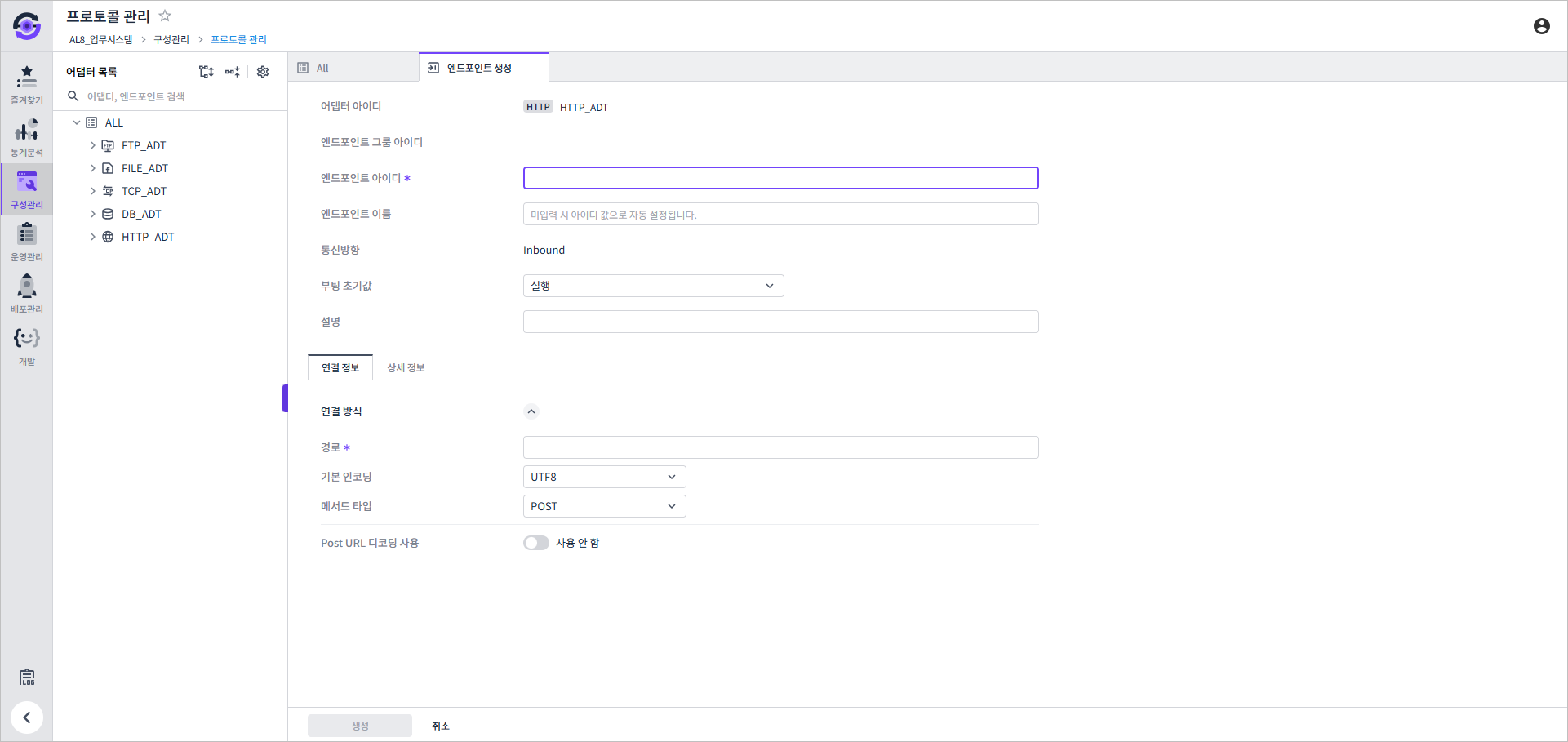Click the Inbound 통신방향 value
This screenshot has width=1568, height=742.
(544, 250)
